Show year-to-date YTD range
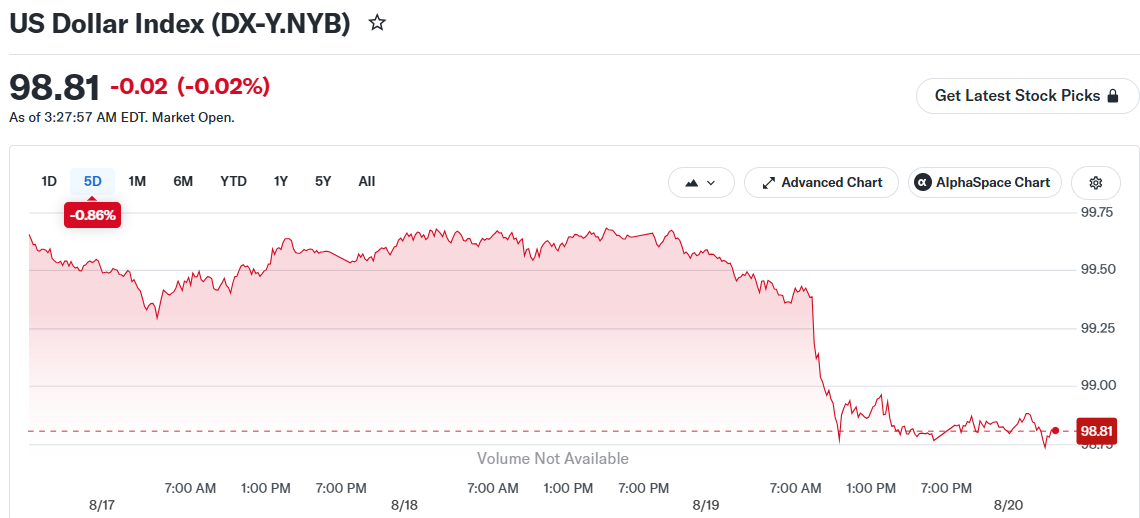 click(x=233, y=181)
